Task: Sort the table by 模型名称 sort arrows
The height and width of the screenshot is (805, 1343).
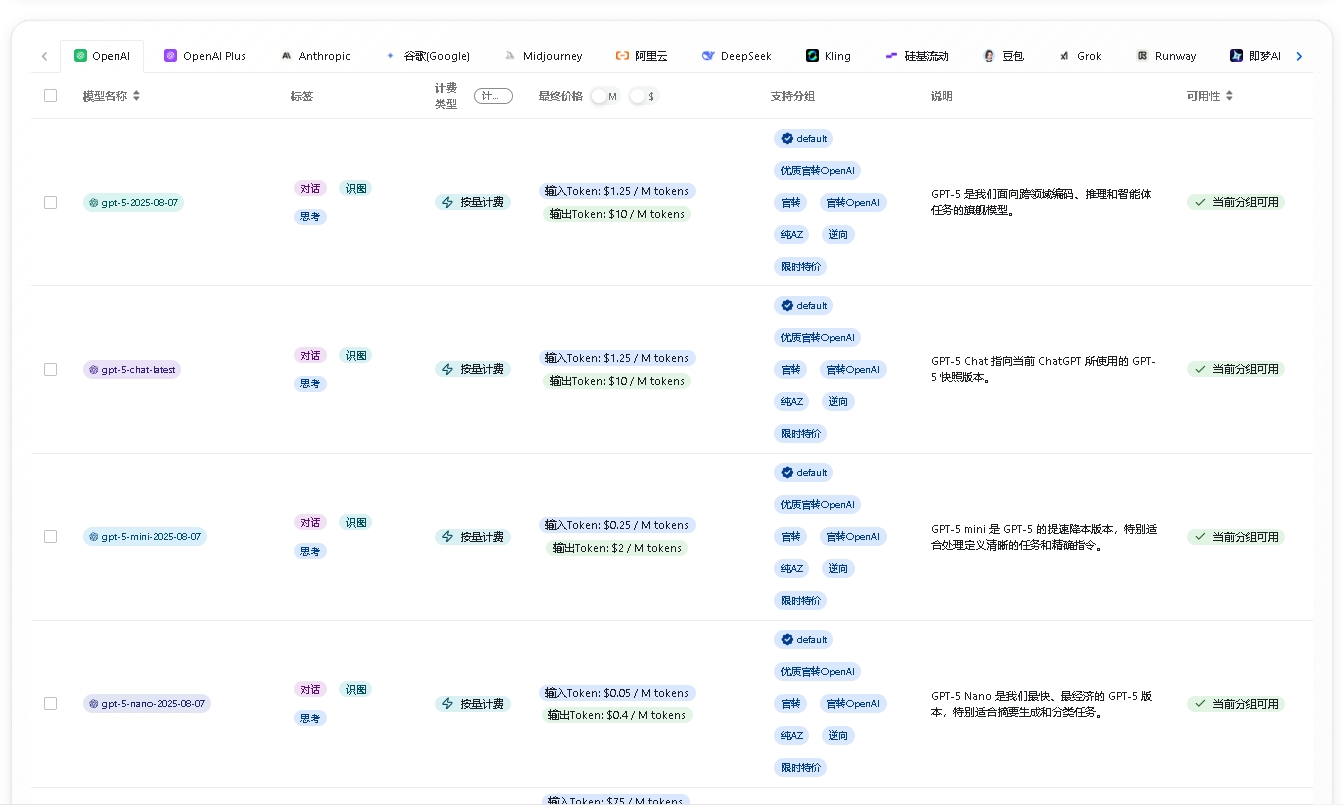Action: pyautogui.click(x=136, y=96)
